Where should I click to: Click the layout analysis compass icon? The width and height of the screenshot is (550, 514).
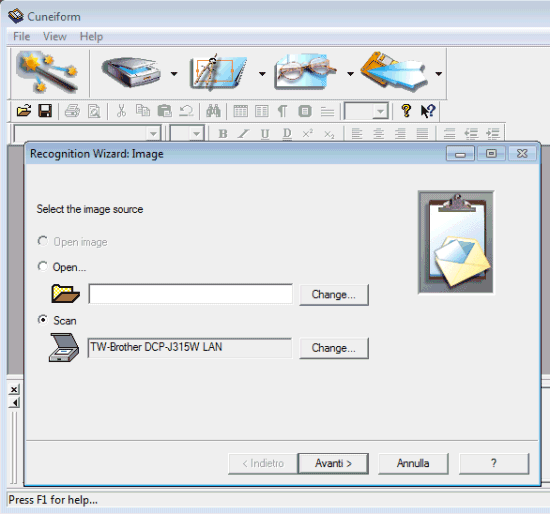tap(218, 73)
